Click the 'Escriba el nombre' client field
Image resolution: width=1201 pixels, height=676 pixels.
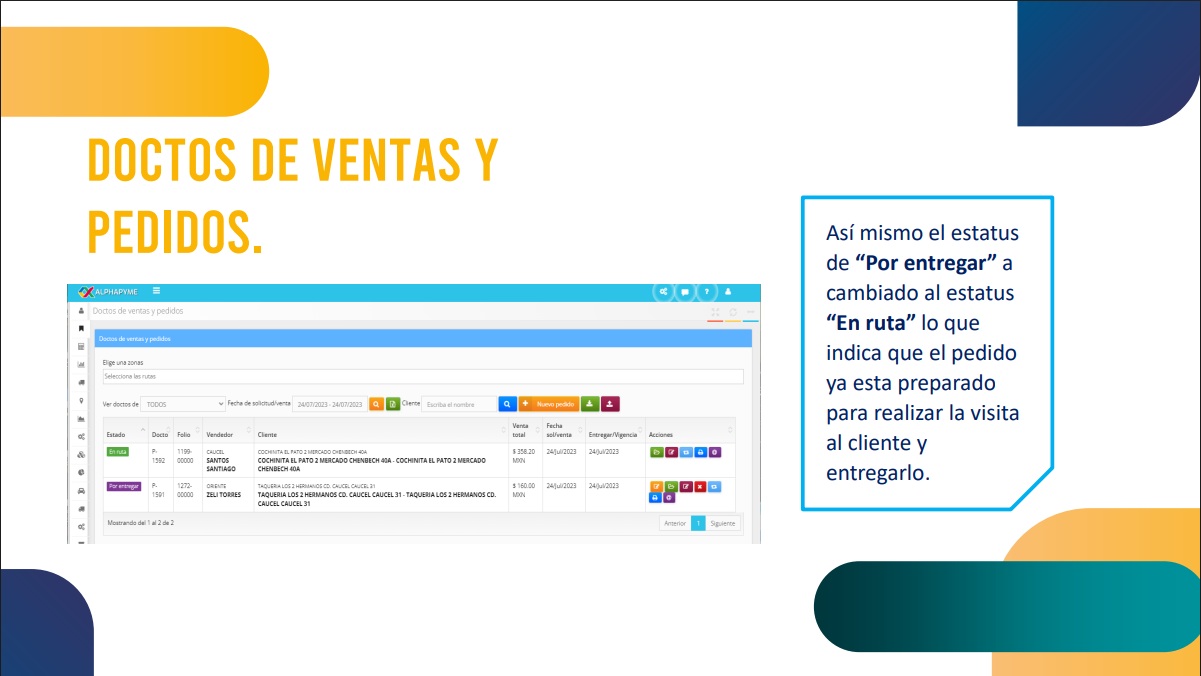point(459,404)
